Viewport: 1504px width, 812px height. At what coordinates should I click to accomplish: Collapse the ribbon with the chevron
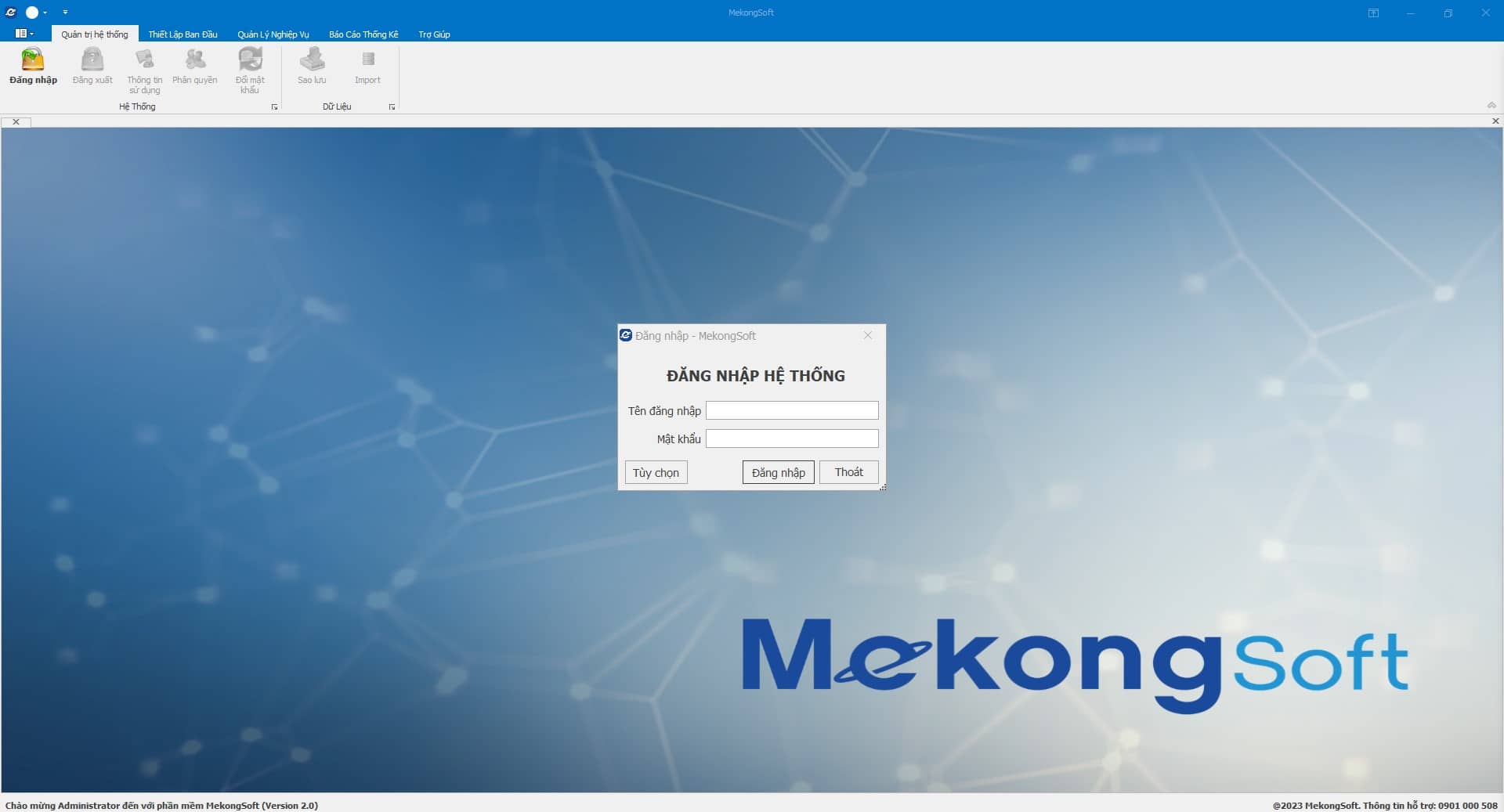coord(1491,105)
